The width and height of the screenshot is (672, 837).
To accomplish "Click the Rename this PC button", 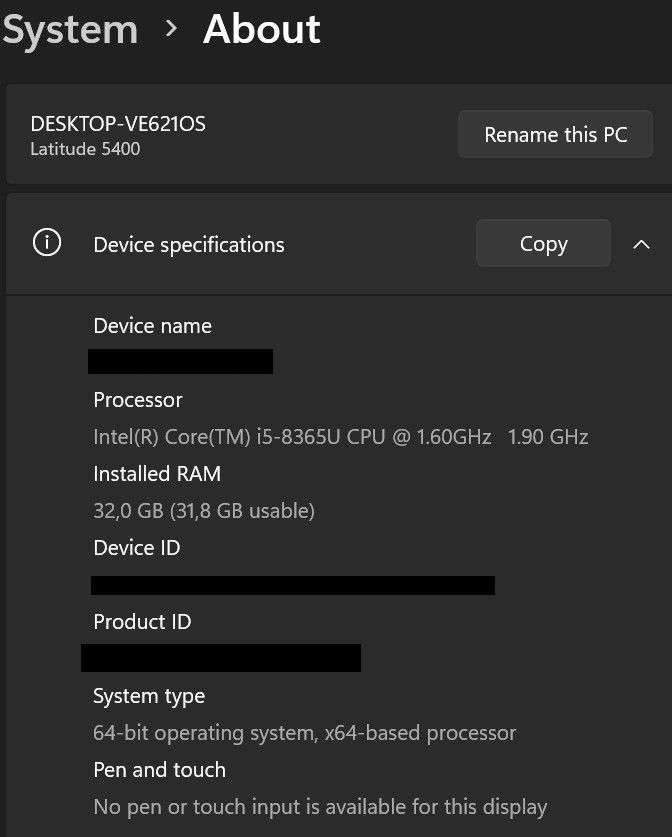I will click(556, 133).
